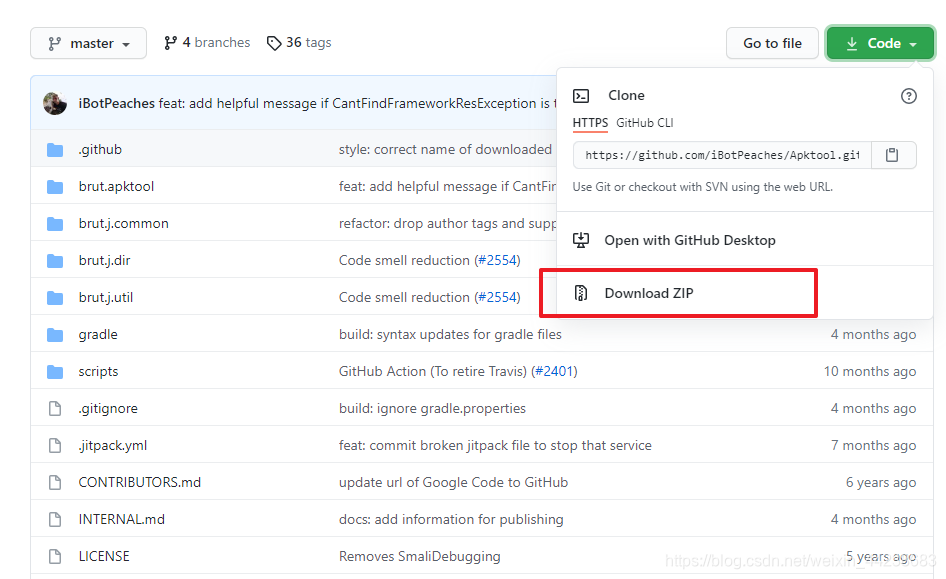Copy the clone URL with clipboard icon
This screenshot has height=579, width=946.
click(x=894, y=155)
